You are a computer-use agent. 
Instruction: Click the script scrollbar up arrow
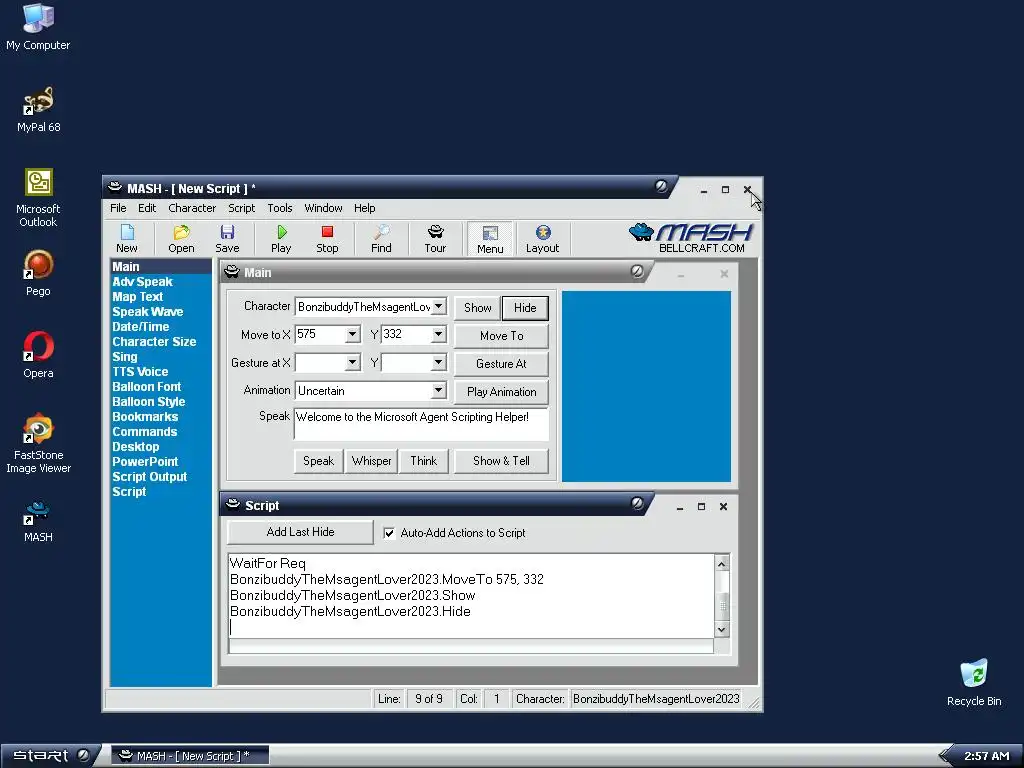pyautogui.click(x=722, y=564)
